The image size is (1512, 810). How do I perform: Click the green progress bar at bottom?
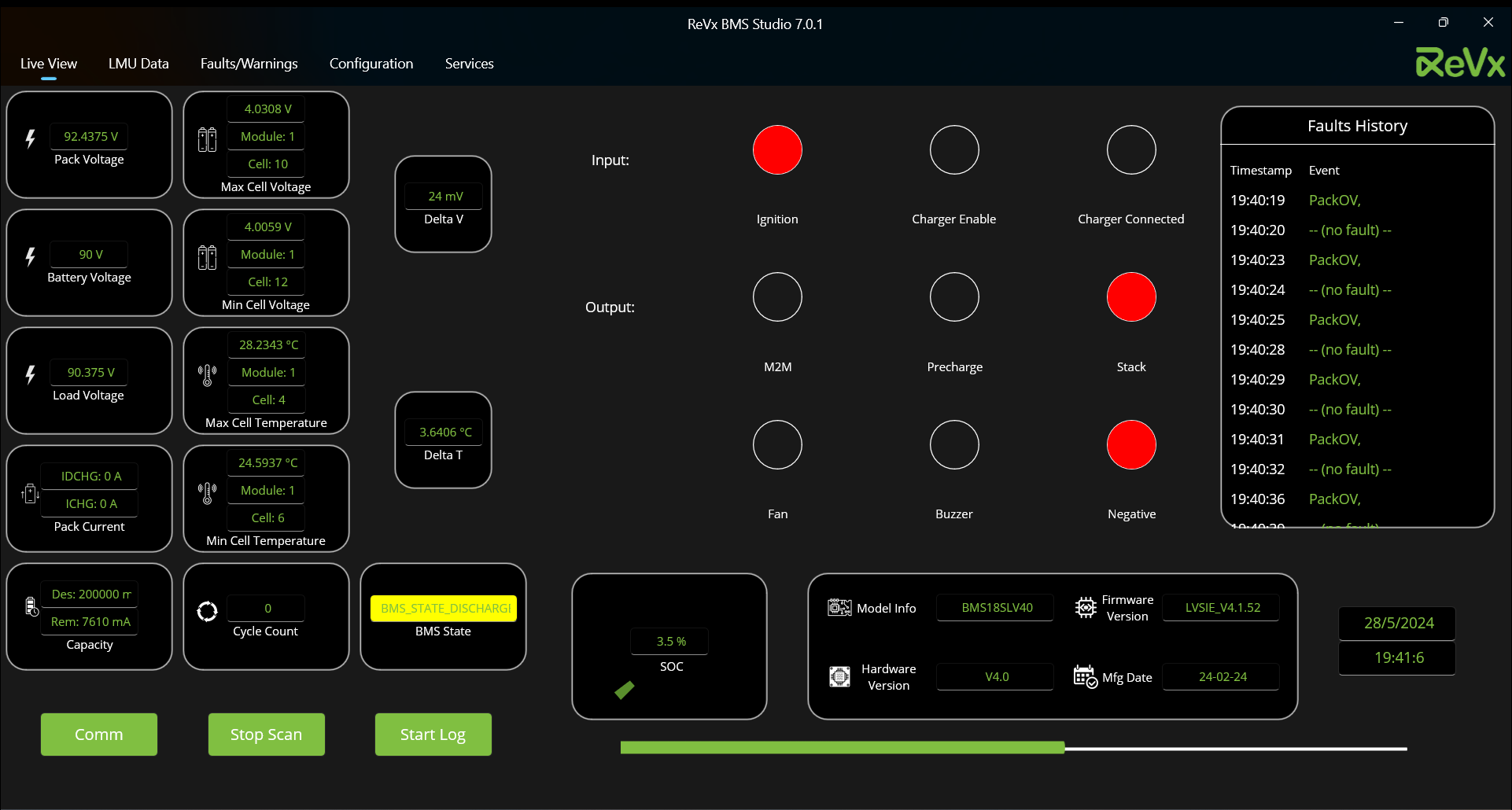[842, 748]
